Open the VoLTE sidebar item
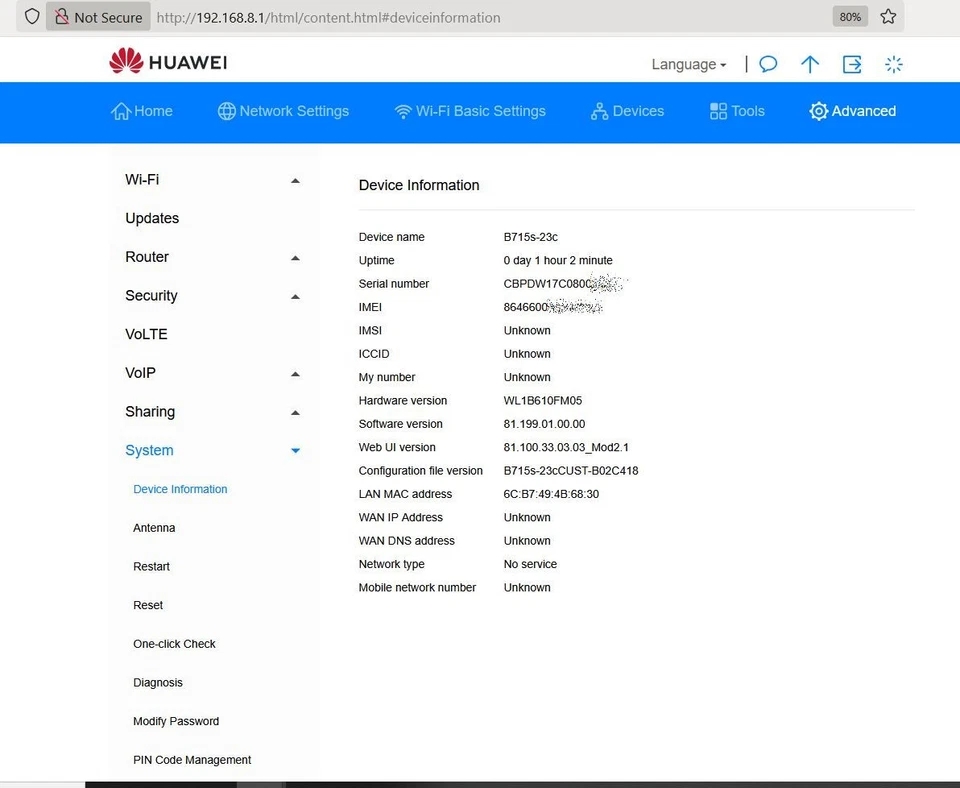The image size is (960, 788). pos(146,334)
